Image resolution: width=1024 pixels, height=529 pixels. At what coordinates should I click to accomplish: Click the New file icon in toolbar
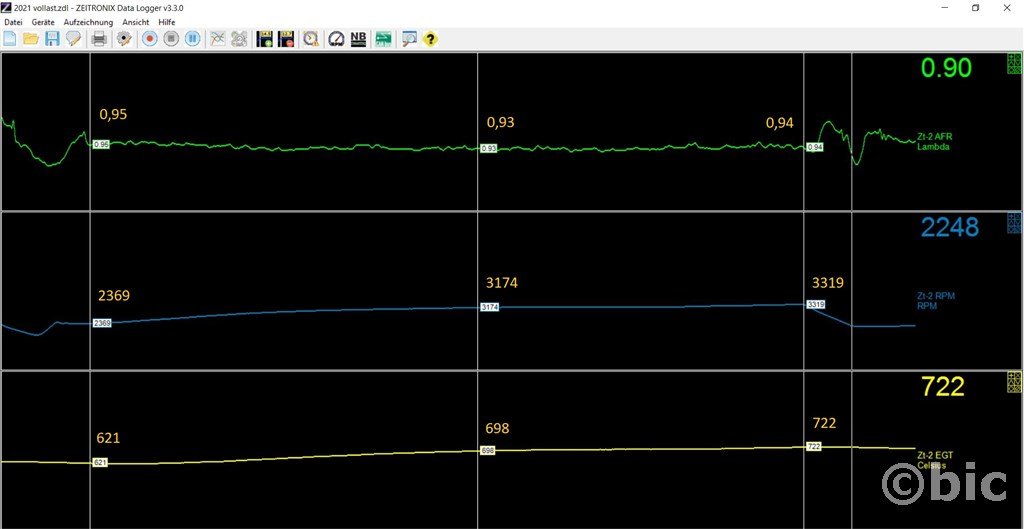(x=10, y=39)
